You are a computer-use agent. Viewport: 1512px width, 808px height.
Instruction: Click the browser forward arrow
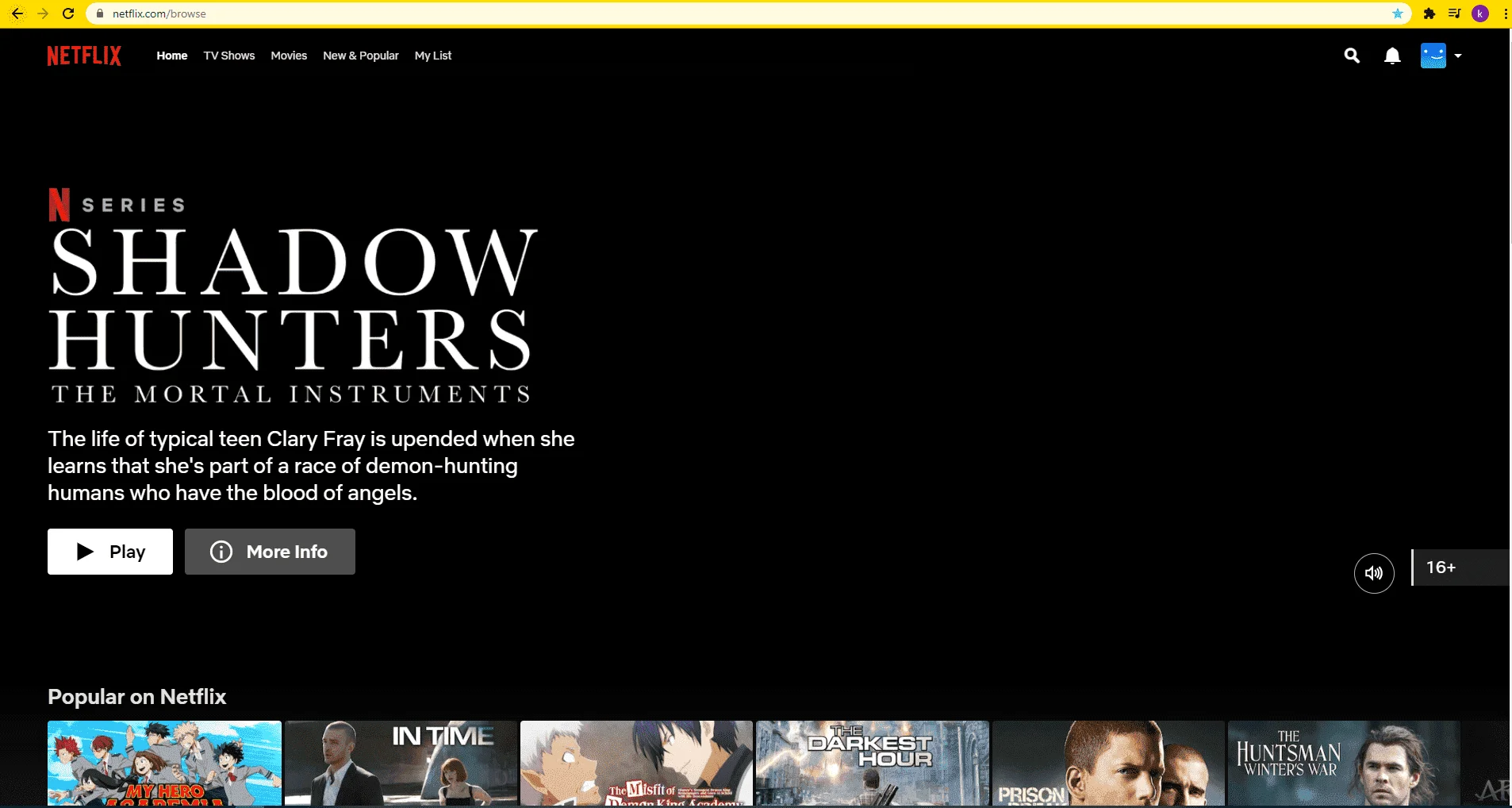(x=43, y=13)
